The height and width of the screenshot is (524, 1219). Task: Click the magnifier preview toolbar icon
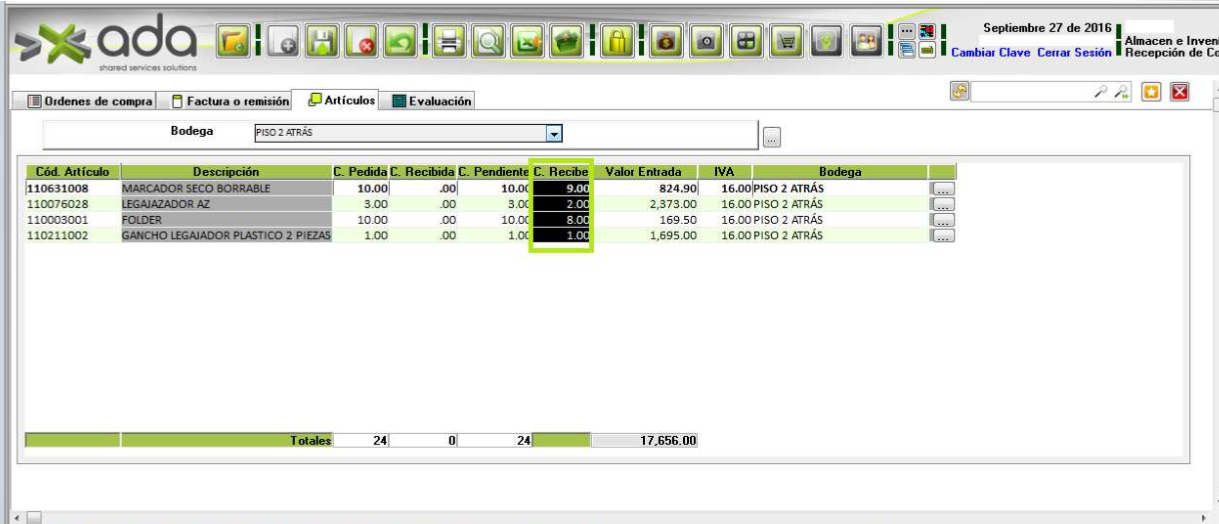489,43
